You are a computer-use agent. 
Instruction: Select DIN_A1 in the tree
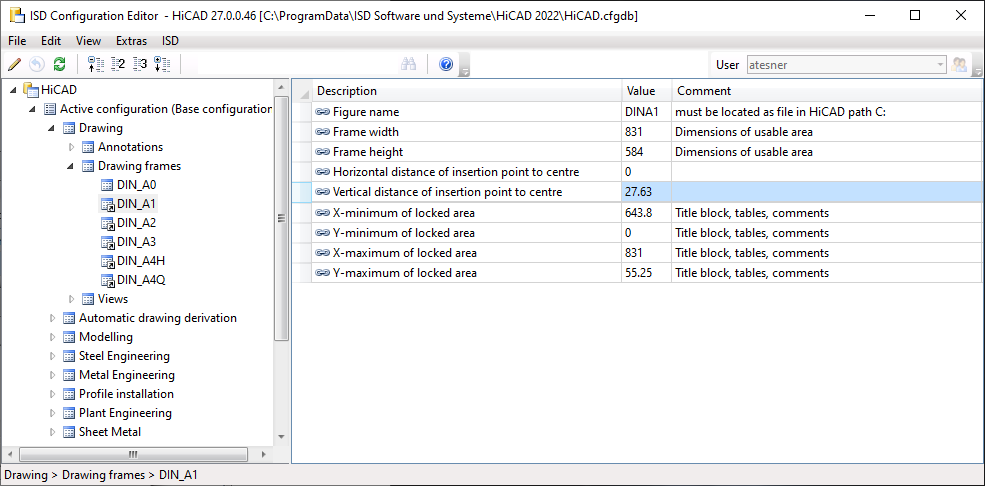(x=136, y=204)
